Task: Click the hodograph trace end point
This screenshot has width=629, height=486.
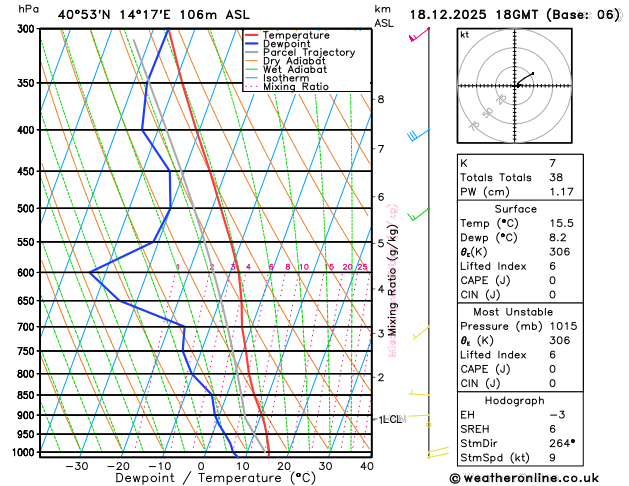Action: click(533, 73)
